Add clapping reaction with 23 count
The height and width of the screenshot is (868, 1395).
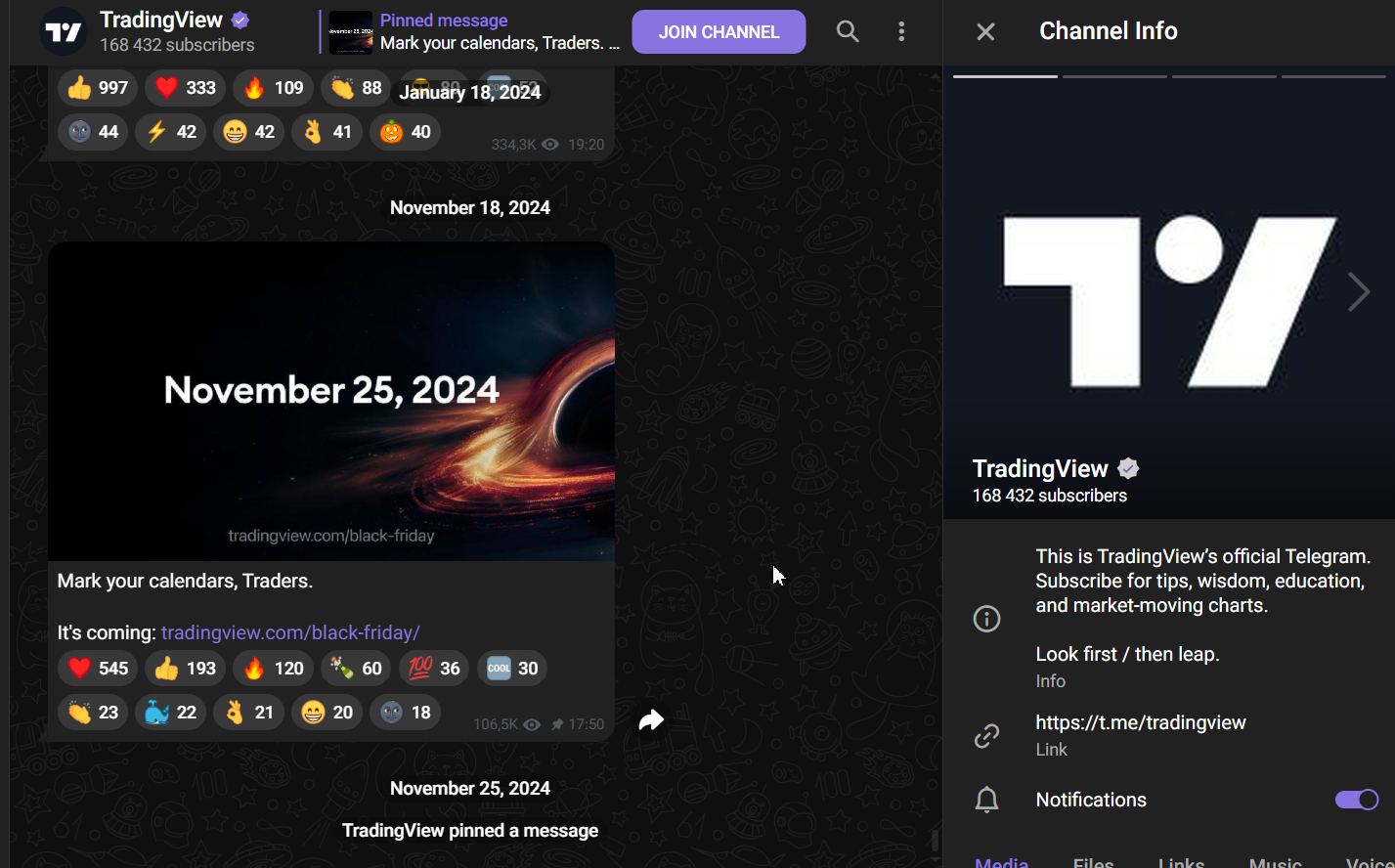[x=93, y=713]
